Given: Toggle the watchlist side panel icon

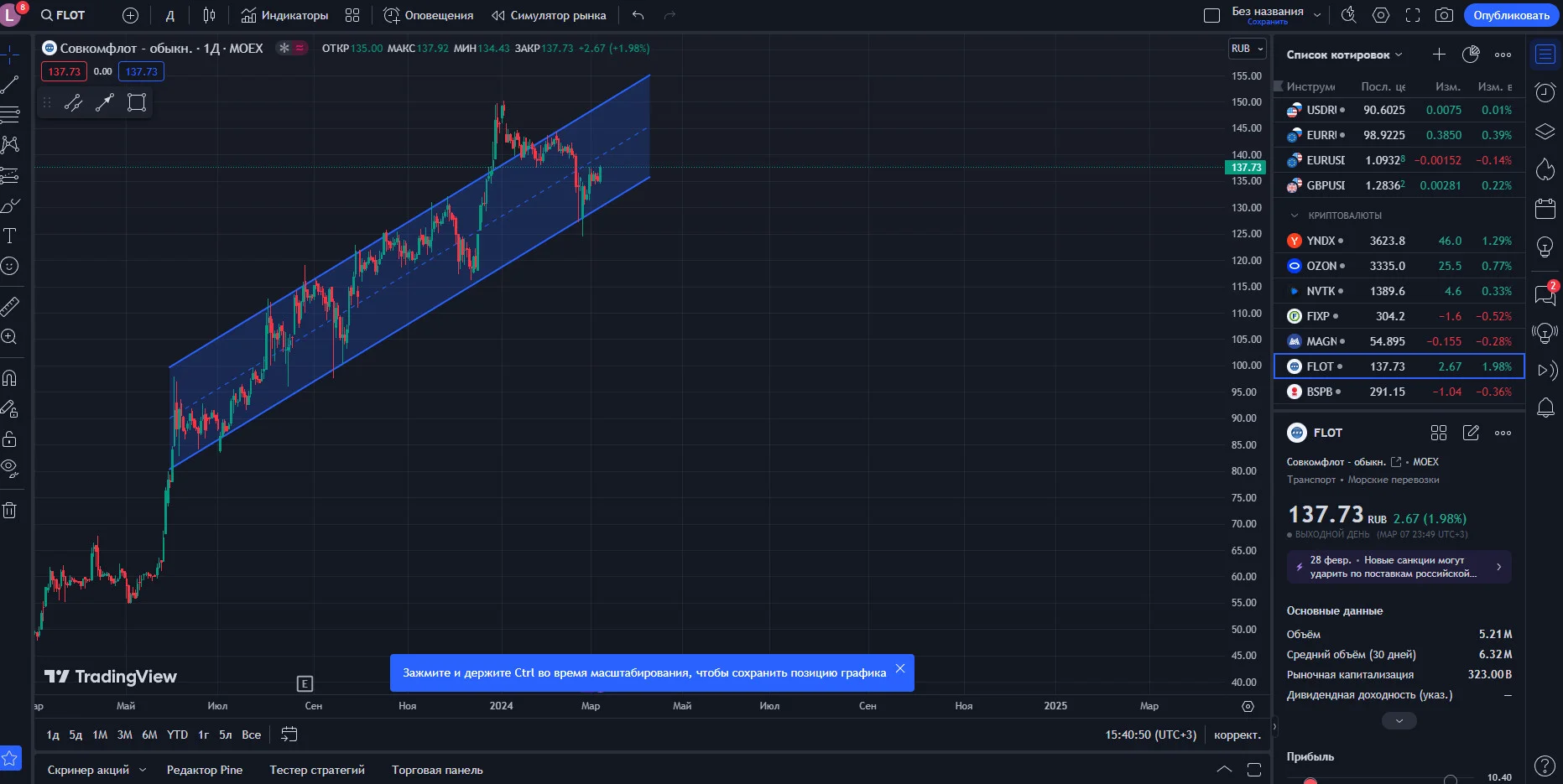Looking at the screenshot, I should pyautogui.click(x=1545, y=55).
